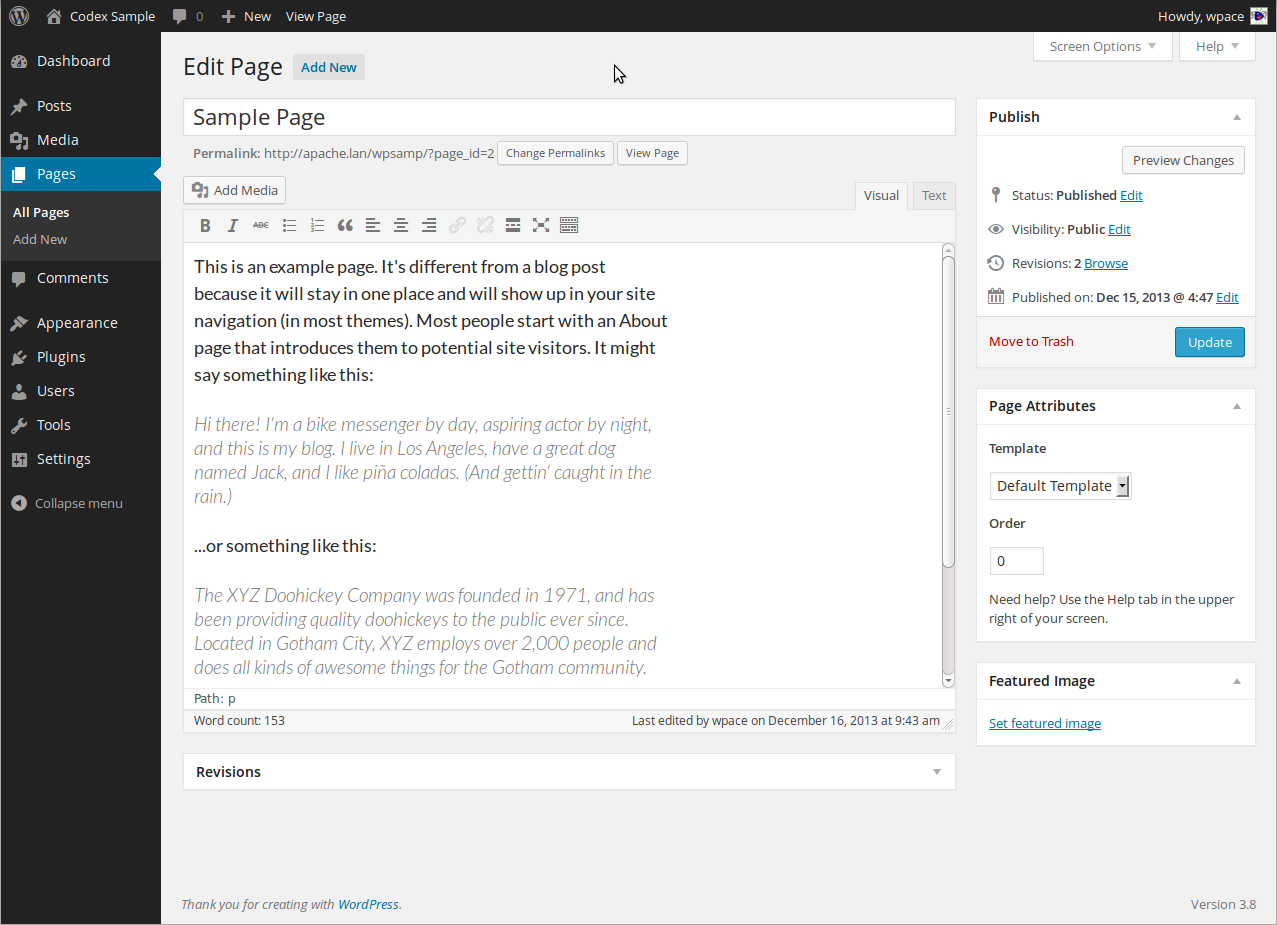Enter distraction-free fullscreen writing mode
1277x925 pixels.
tap(541, 226)
